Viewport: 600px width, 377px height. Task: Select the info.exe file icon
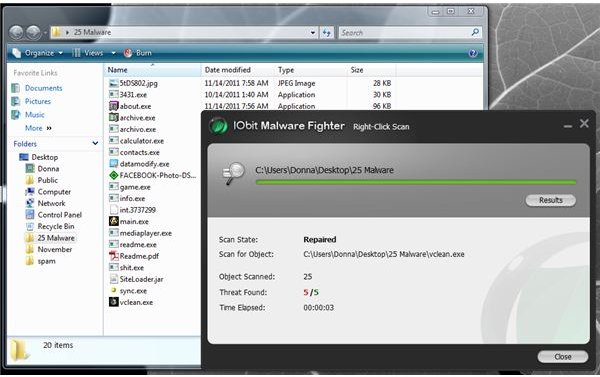coord(114,198)
